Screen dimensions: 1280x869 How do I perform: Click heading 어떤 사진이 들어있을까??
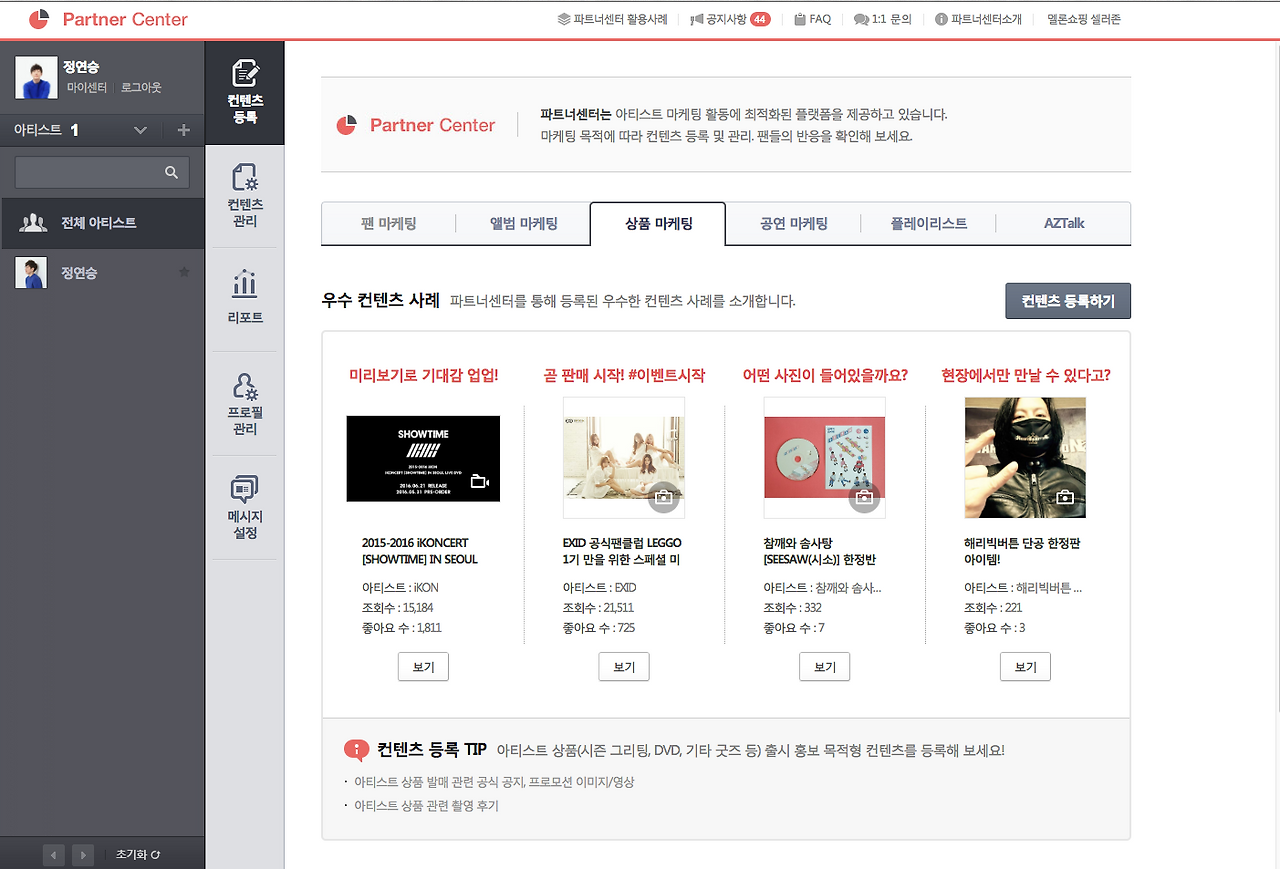click(825, 376)
